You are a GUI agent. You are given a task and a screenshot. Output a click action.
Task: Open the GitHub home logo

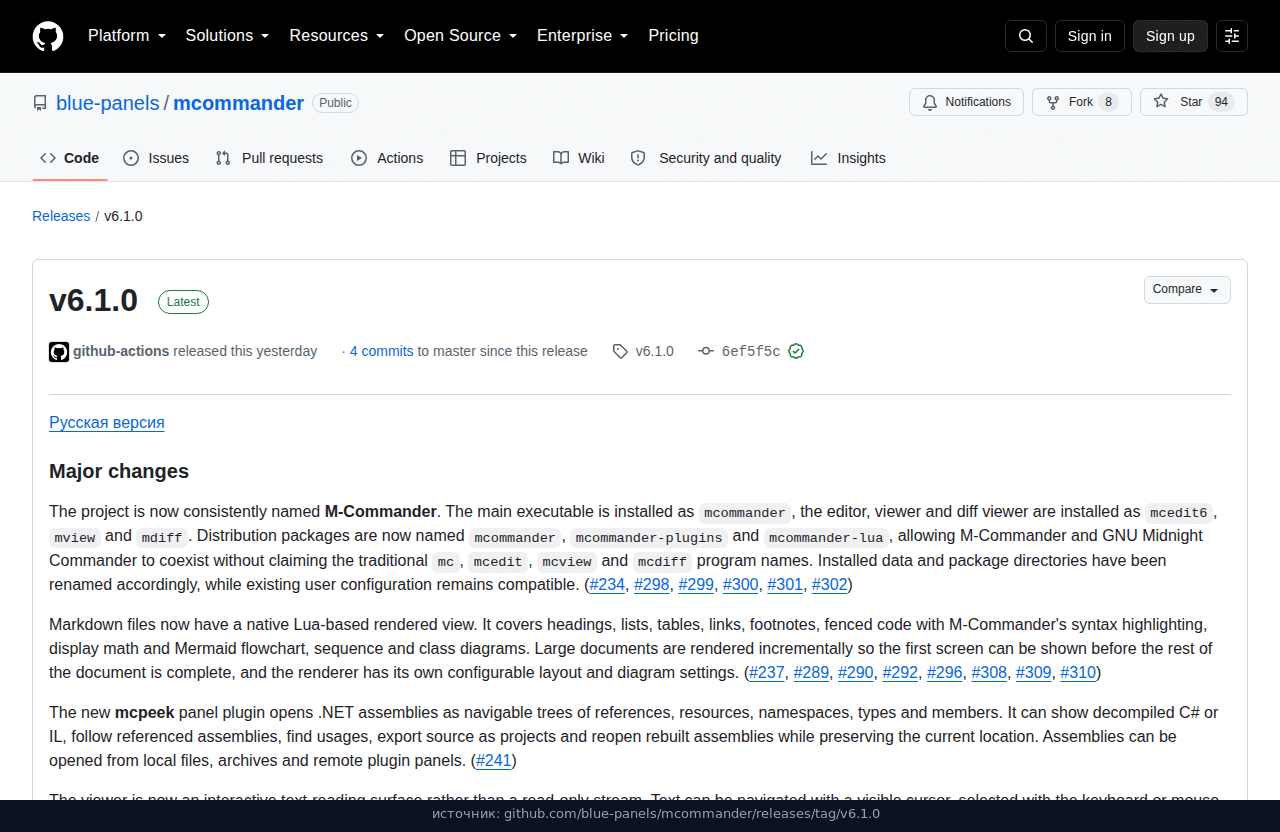click(48, 36)
